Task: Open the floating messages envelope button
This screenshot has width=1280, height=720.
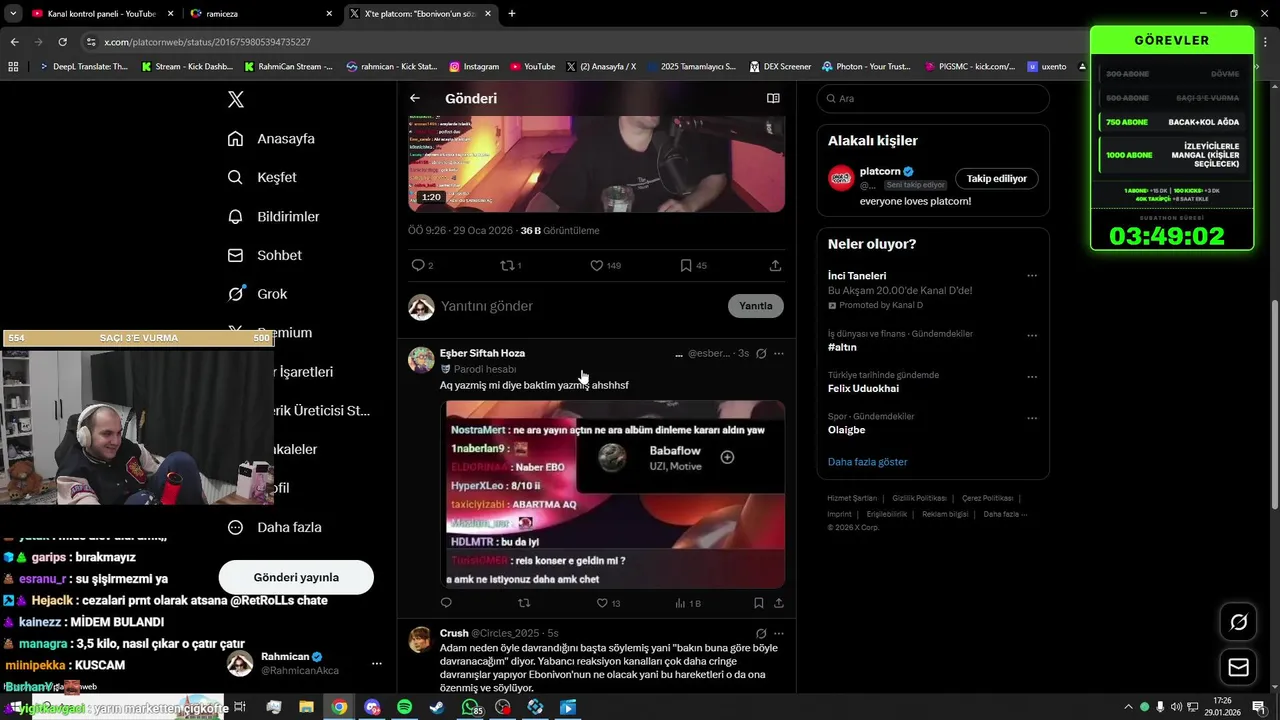Action: 1238,667
